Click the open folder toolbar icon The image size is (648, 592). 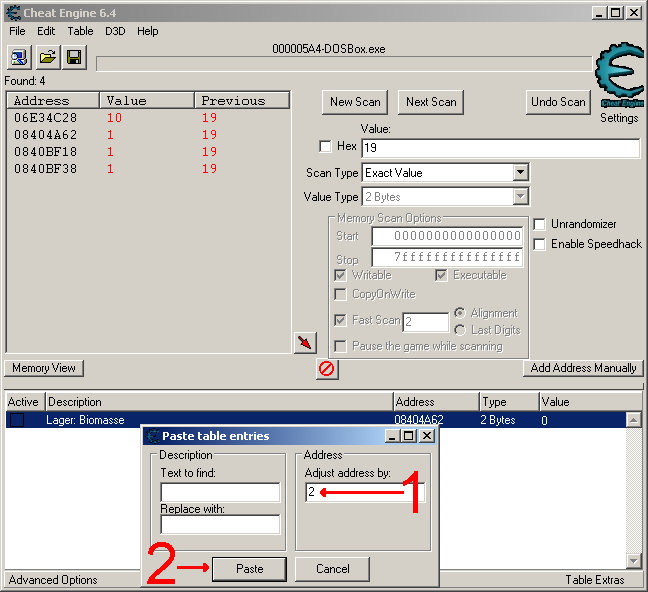(48, 57)
